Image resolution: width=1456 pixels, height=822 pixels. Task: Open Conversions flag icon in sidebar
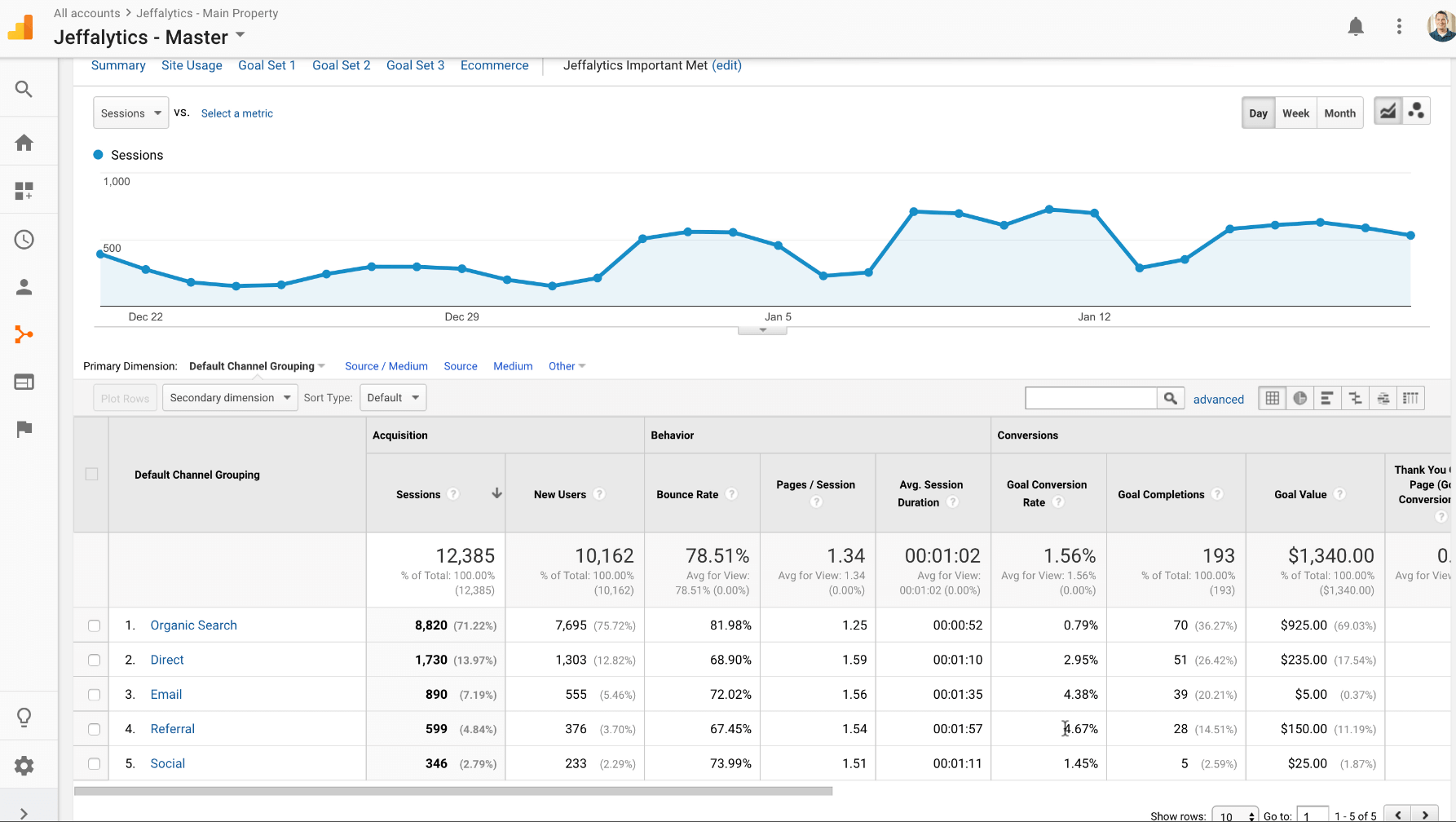pos(24,429)
